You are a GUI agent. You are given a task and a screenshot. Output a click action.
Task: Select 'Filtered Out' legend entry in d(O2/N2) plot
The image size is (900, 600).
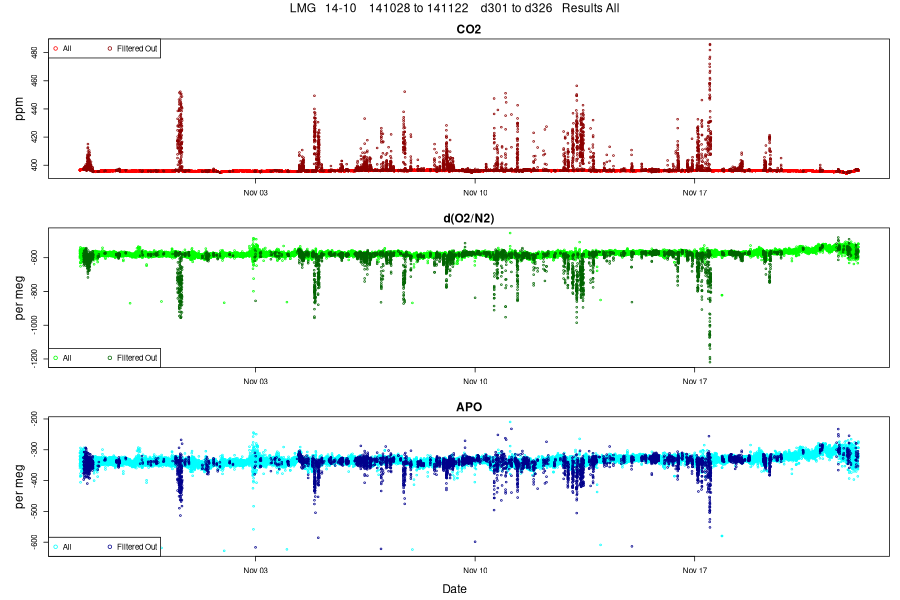[132, 358]
